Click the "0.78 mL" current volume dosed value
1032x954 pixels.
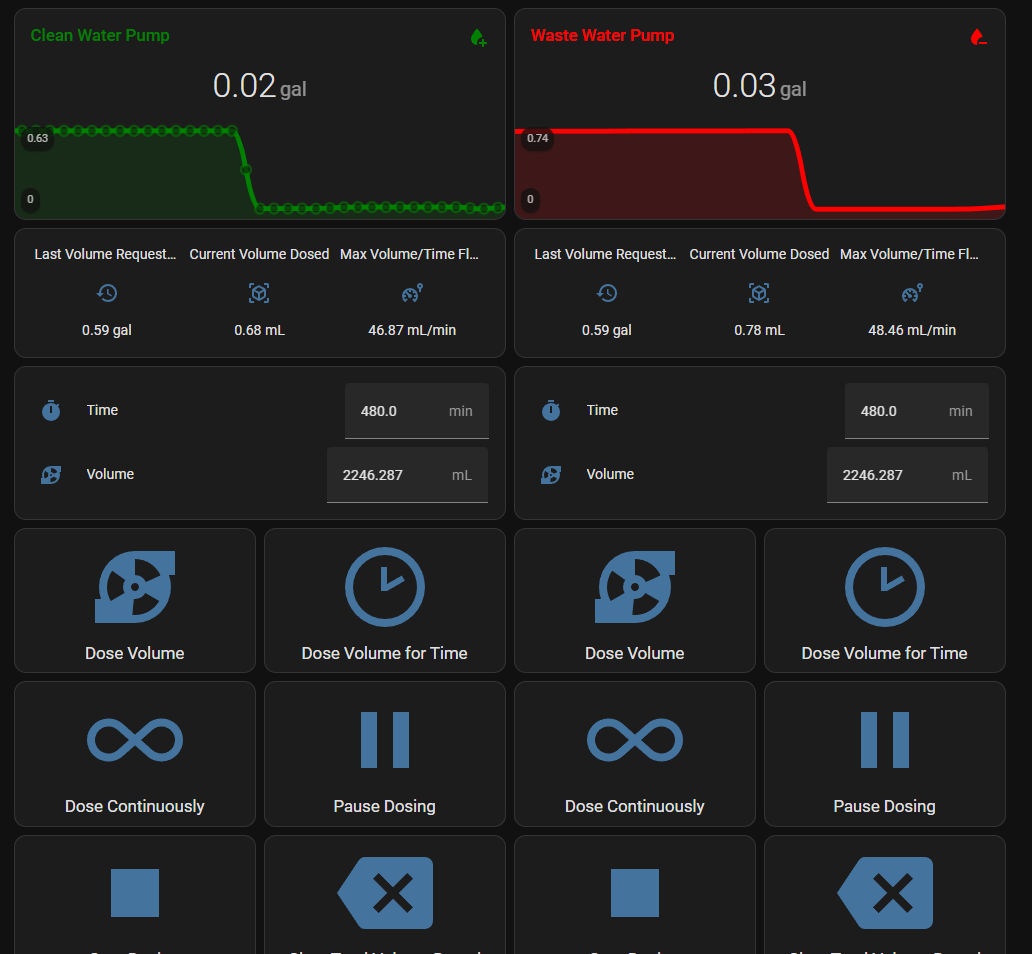coord(760,330)
